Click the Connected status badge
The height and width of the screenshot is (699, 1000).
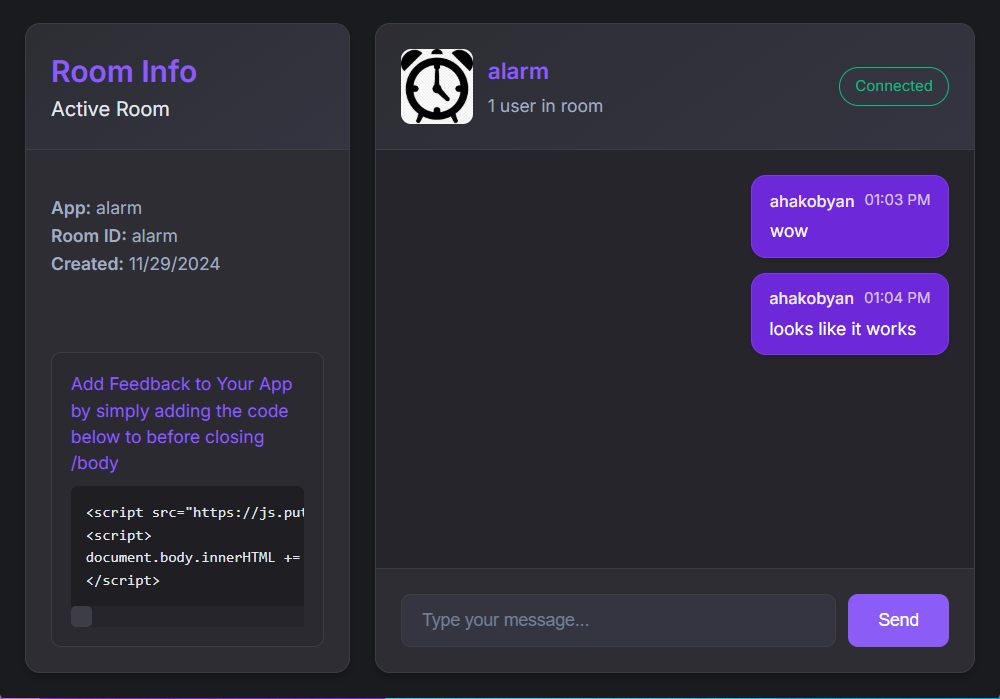coord(893,86)
